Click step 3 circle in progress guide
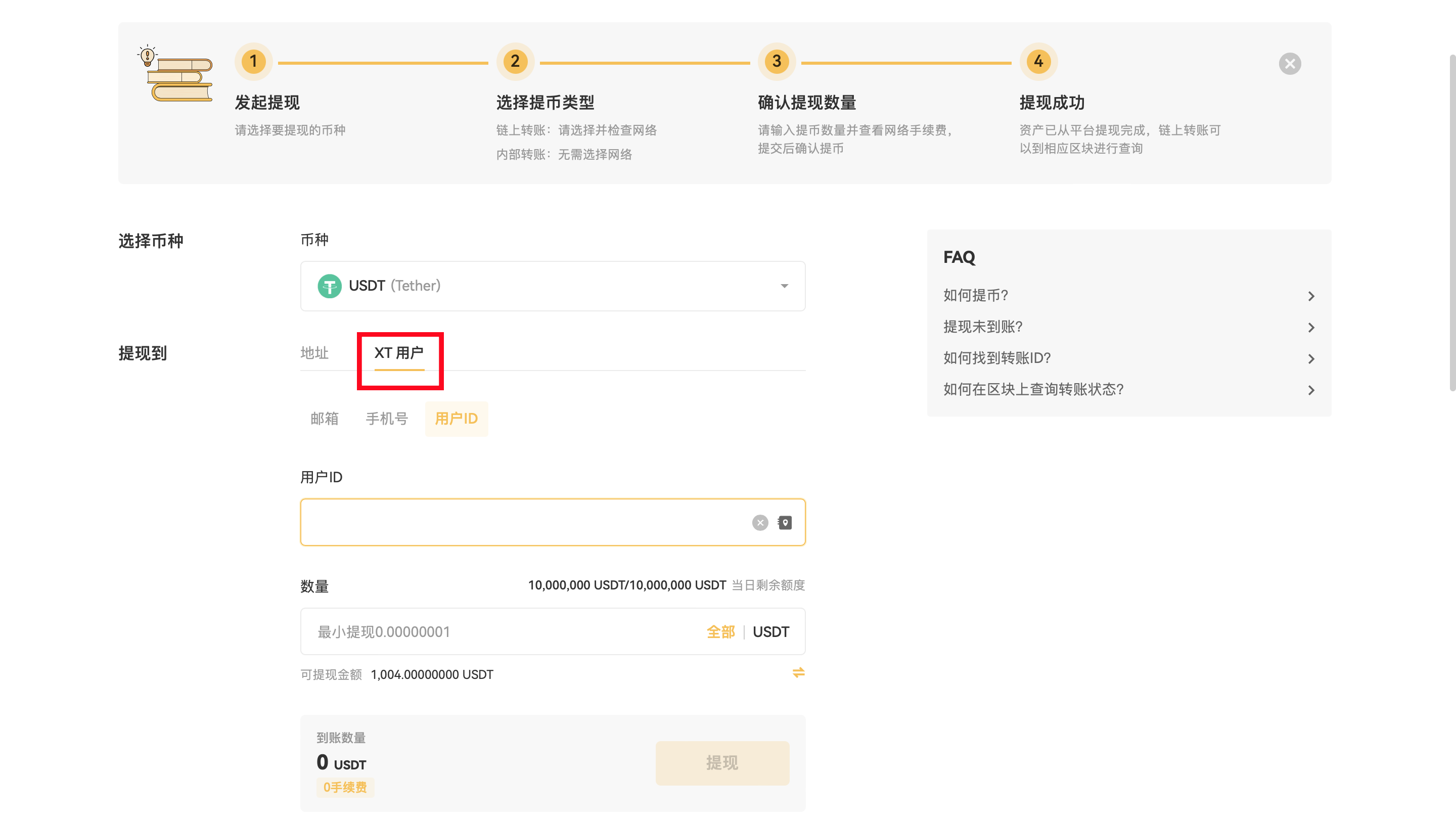Viewport: 1456px width, 822px height. point(777,61)
